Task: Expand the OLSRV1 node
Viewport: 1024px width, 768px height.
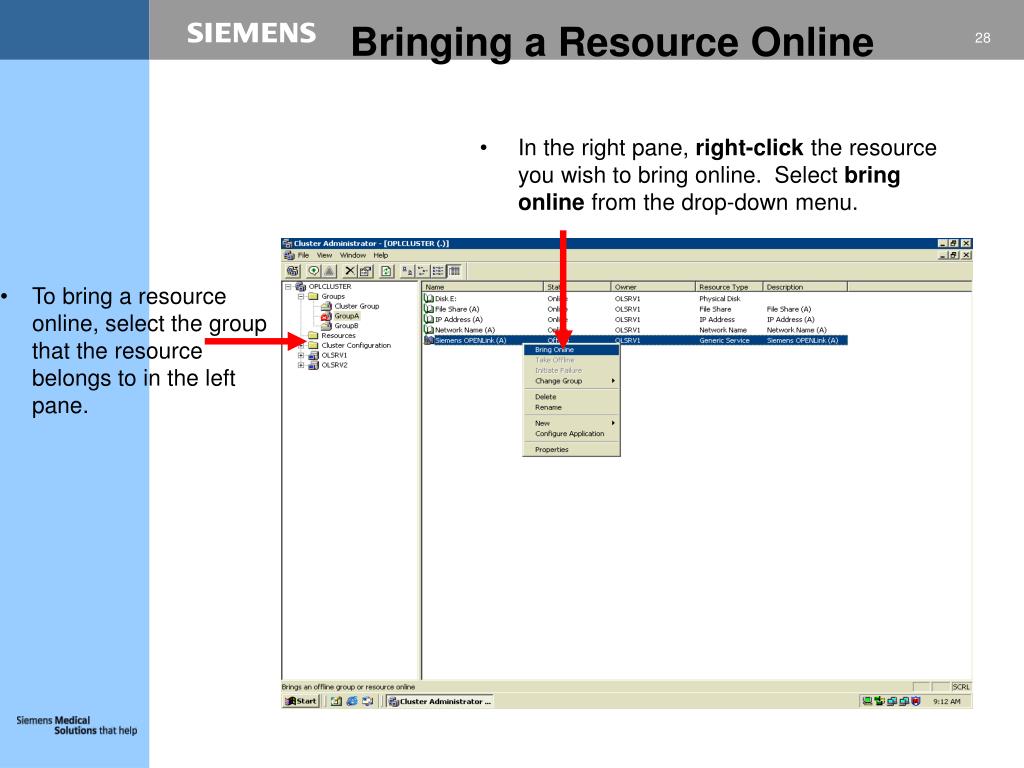Action: click(x=301, y=356)
